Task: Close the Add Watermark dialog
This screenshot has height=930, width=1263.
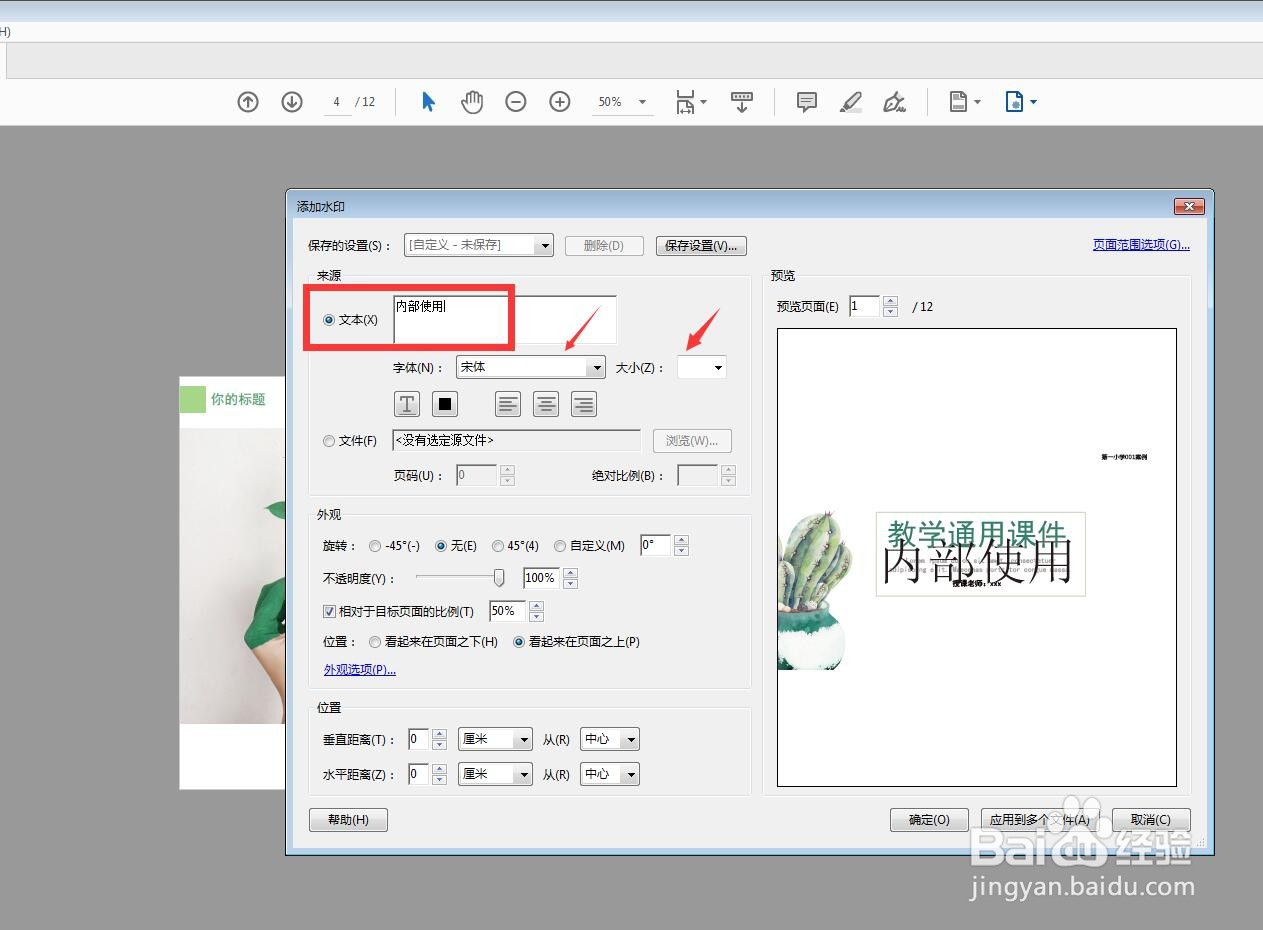Action: pyautogui.click(x=1188, y=206)
